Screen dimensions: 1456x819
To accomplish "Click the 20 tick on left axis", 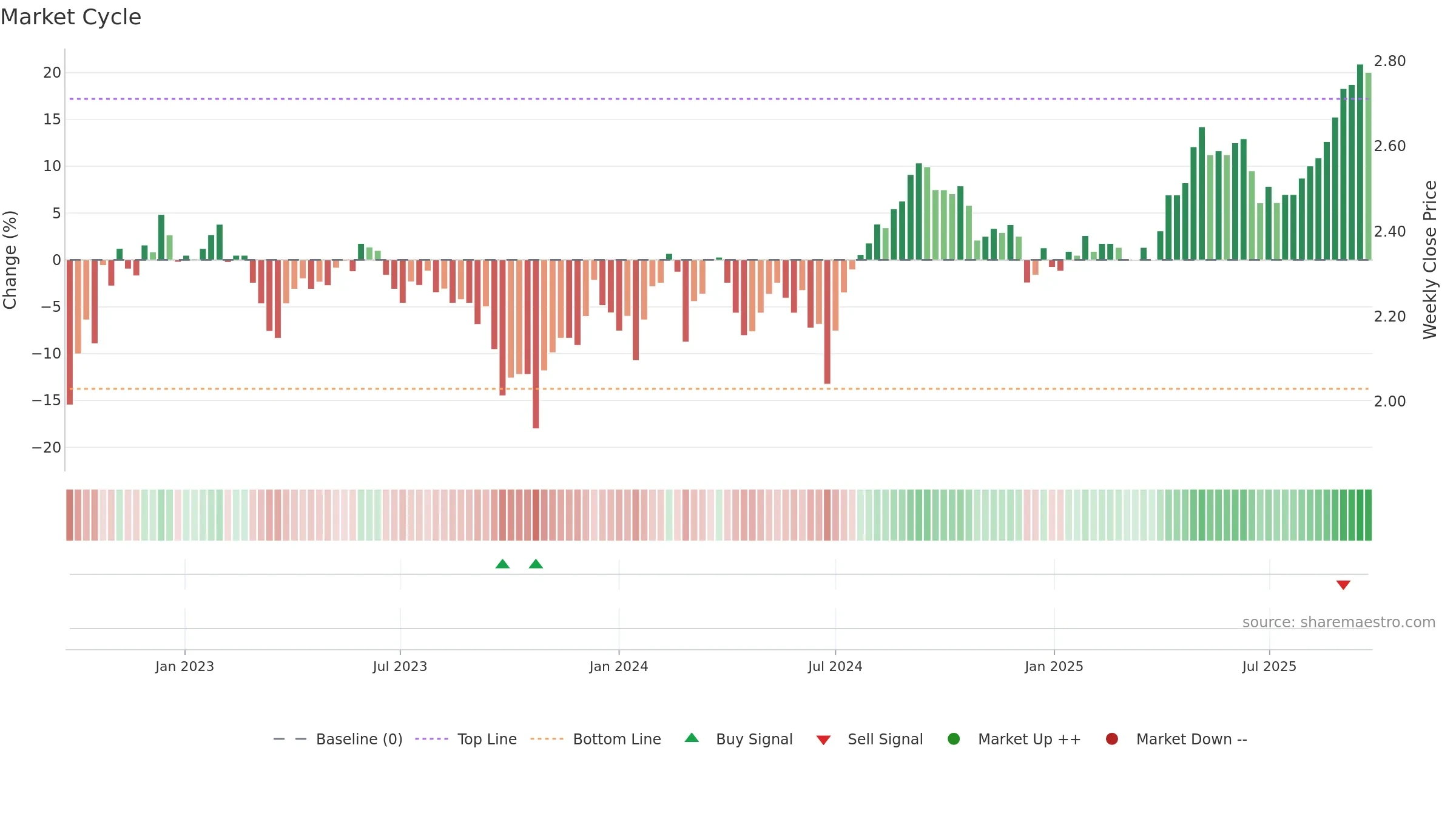I will pyautogui.click(x=52, y=73).
